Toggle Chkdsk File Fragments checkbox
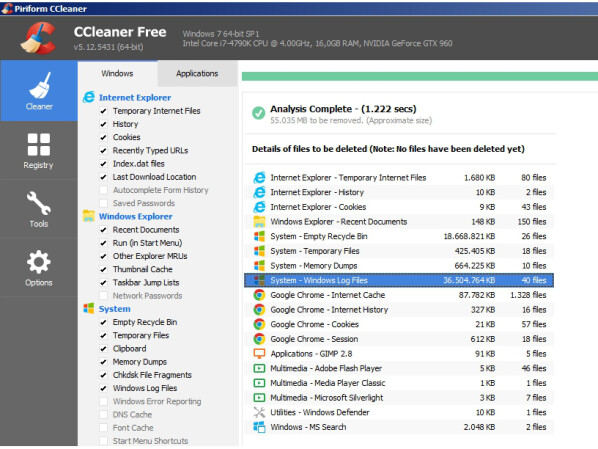The image size is (598, 449). coord(103,375)
